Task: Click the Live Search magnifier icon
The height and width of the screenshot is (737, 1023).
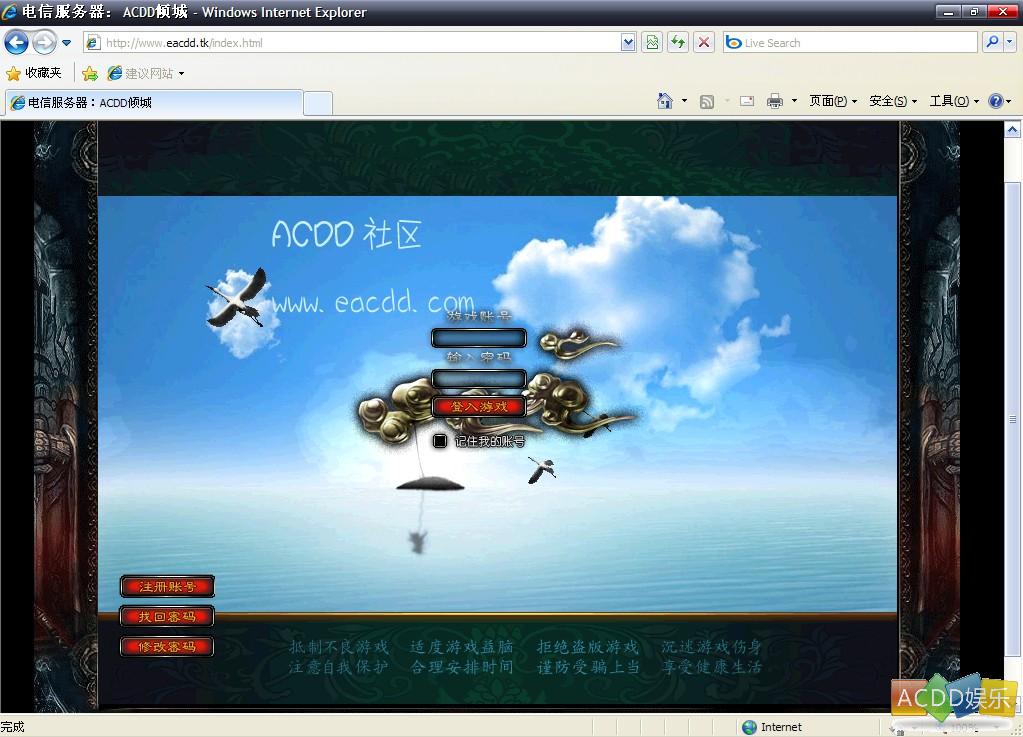Action: [x=991, y=42]
